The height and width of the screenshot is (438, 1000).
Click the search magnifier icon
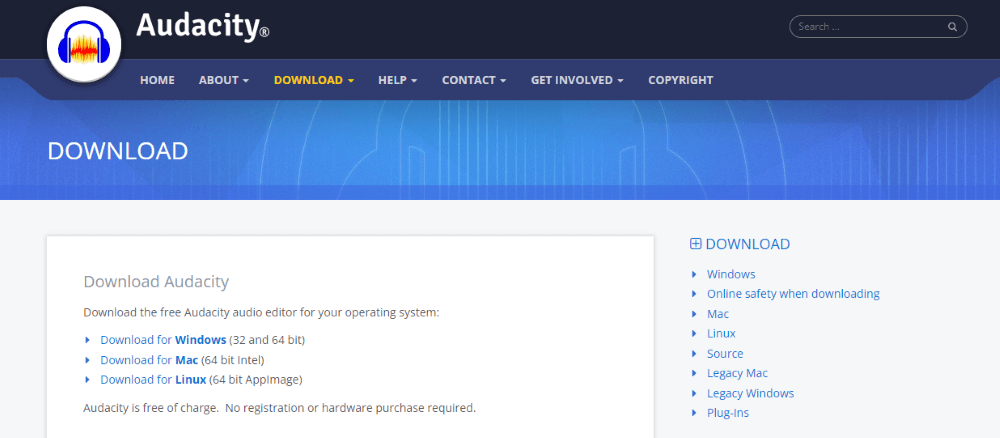(x=952, y=27)
